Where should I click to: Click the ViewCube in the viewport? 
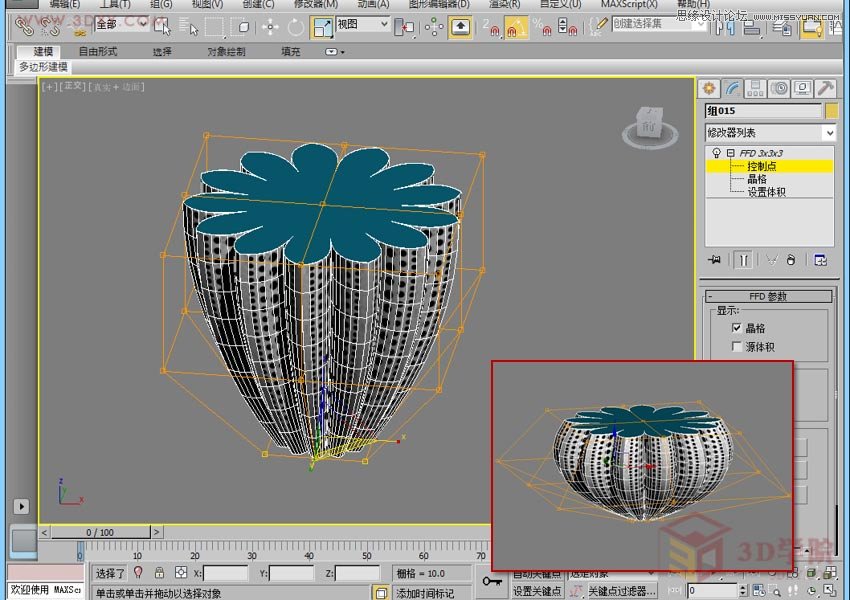(x=649, y=127)
